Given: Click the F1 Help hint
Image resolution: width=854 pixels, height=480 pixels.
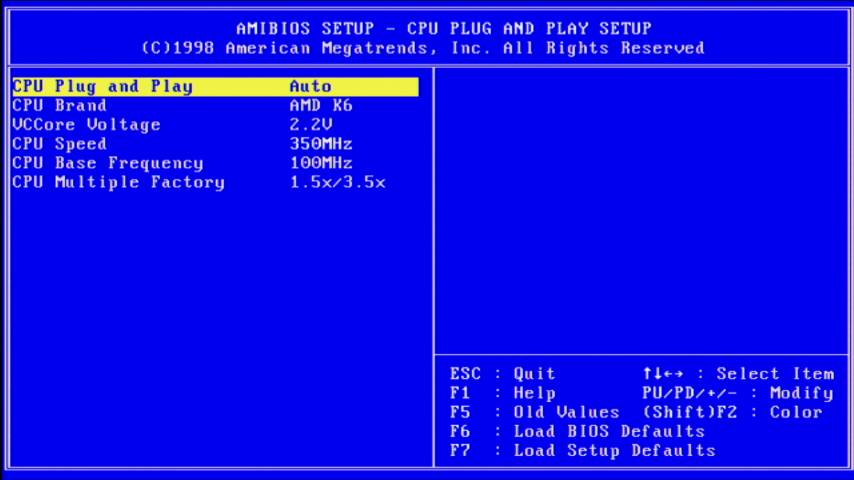Looking at the screenshot, I should tap(502, 393).
